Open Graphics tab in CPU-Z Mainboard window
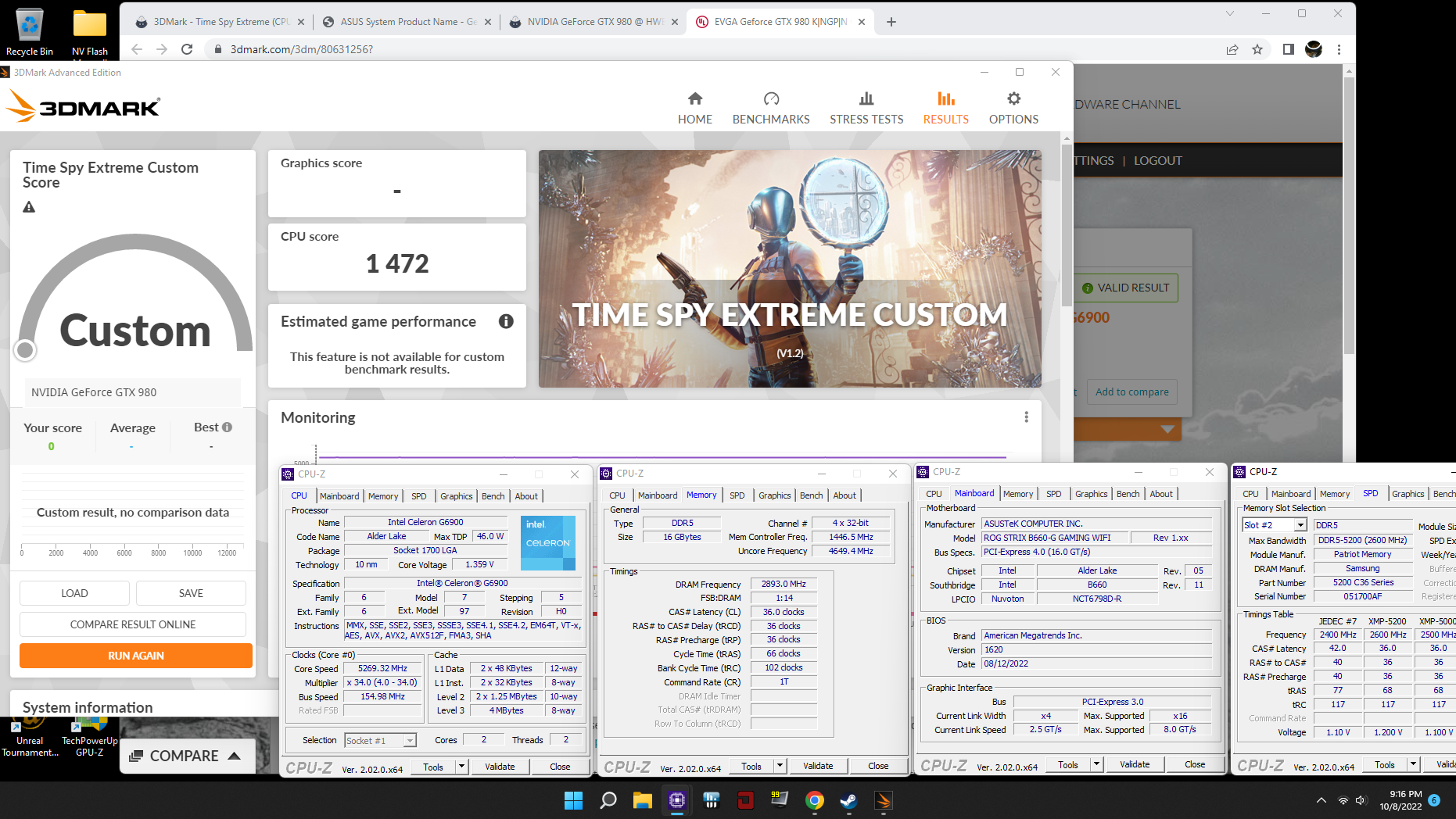Viewport: 1456px width, 819px height. tap(1091, 494)
